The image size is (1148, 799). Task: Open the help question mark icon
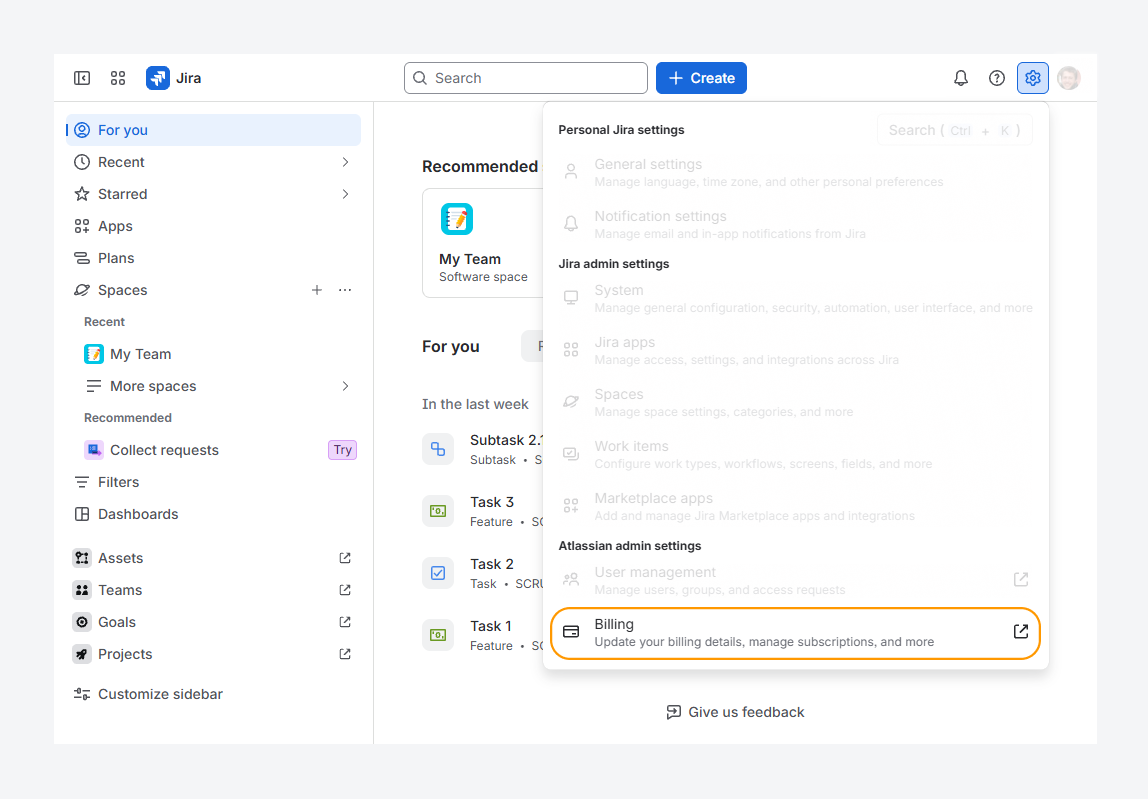point(996,78)
